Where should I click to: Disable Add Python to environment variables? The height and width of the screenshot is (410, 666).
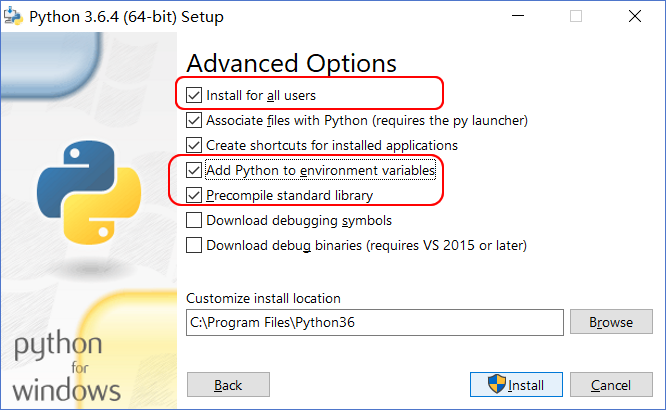click(x=194, y=170)
